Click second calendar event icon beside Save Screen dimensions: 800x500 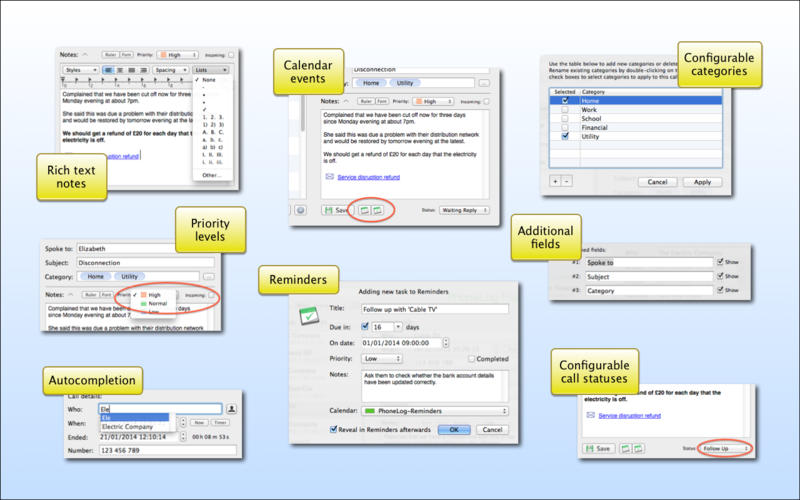[x=377, y=210]
